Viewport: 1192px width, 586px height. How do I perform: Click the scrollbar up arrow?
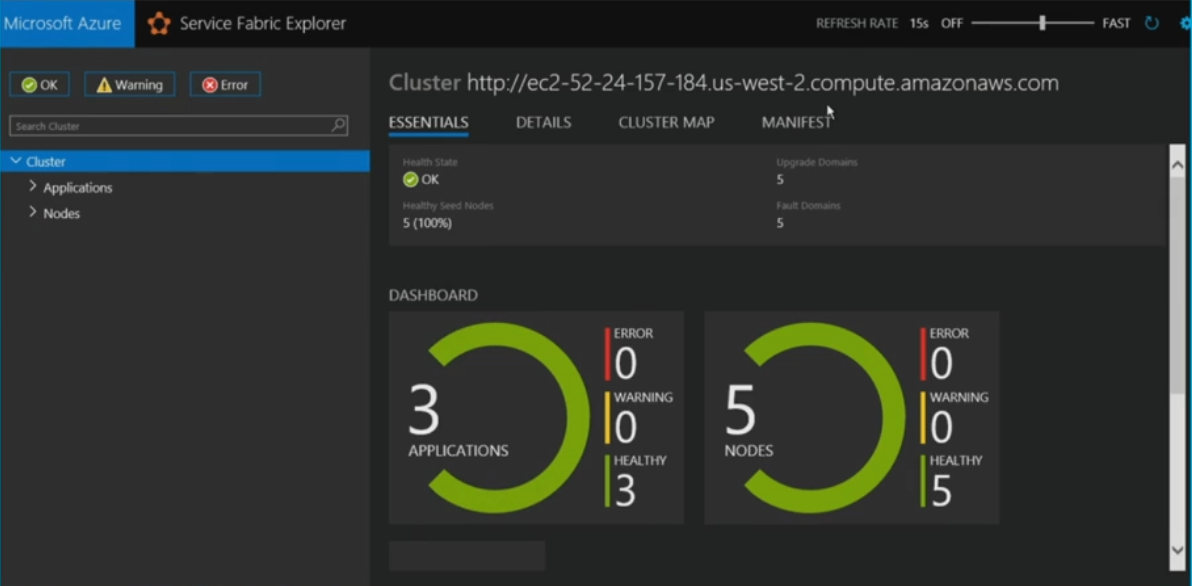1177,164
